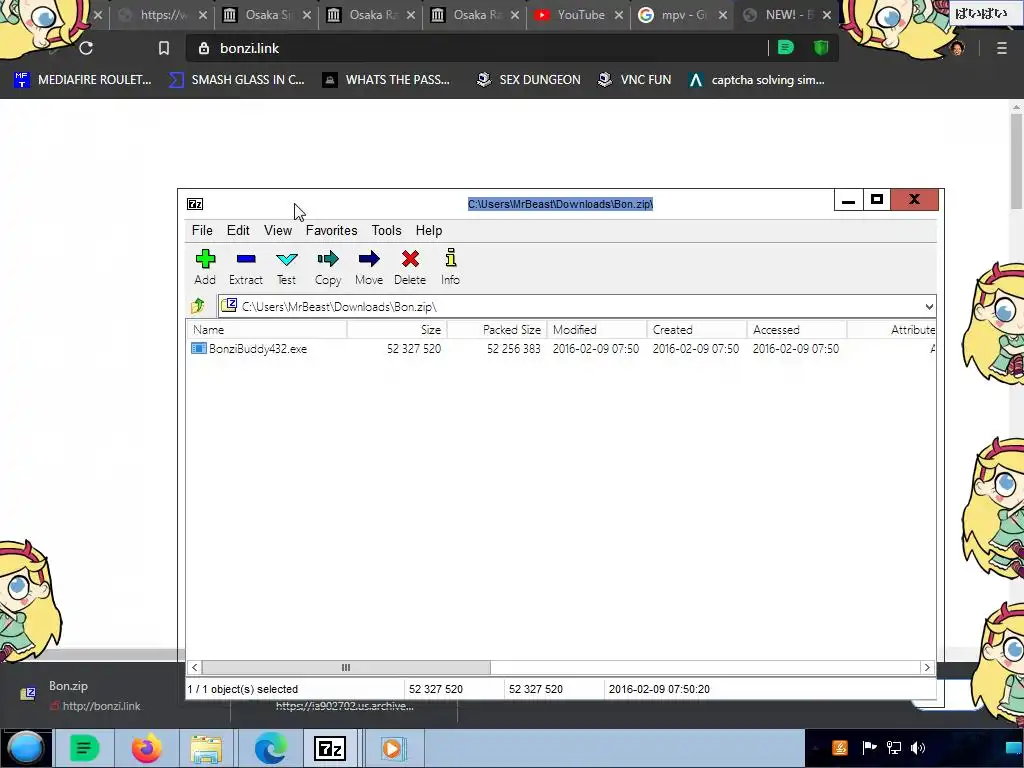Open the Favorites menu
The width and height of the screenshot is (1024, 768).
pos(331,231)
